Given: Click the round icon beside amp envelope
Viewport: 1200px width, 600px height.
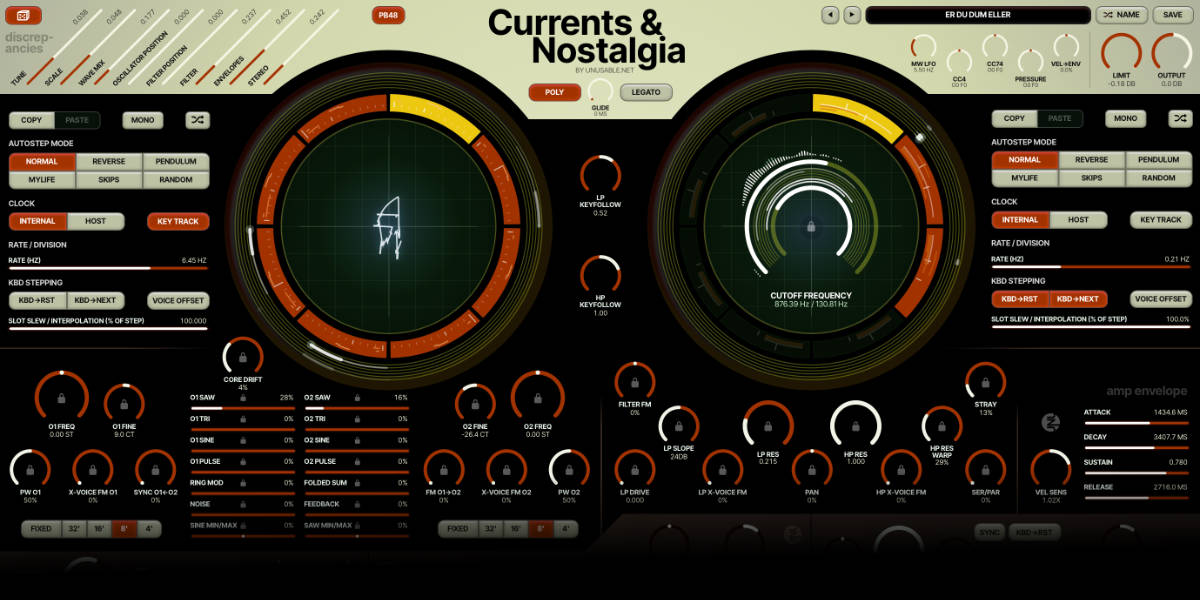Looking at the screenshot, I should 1050,422.
